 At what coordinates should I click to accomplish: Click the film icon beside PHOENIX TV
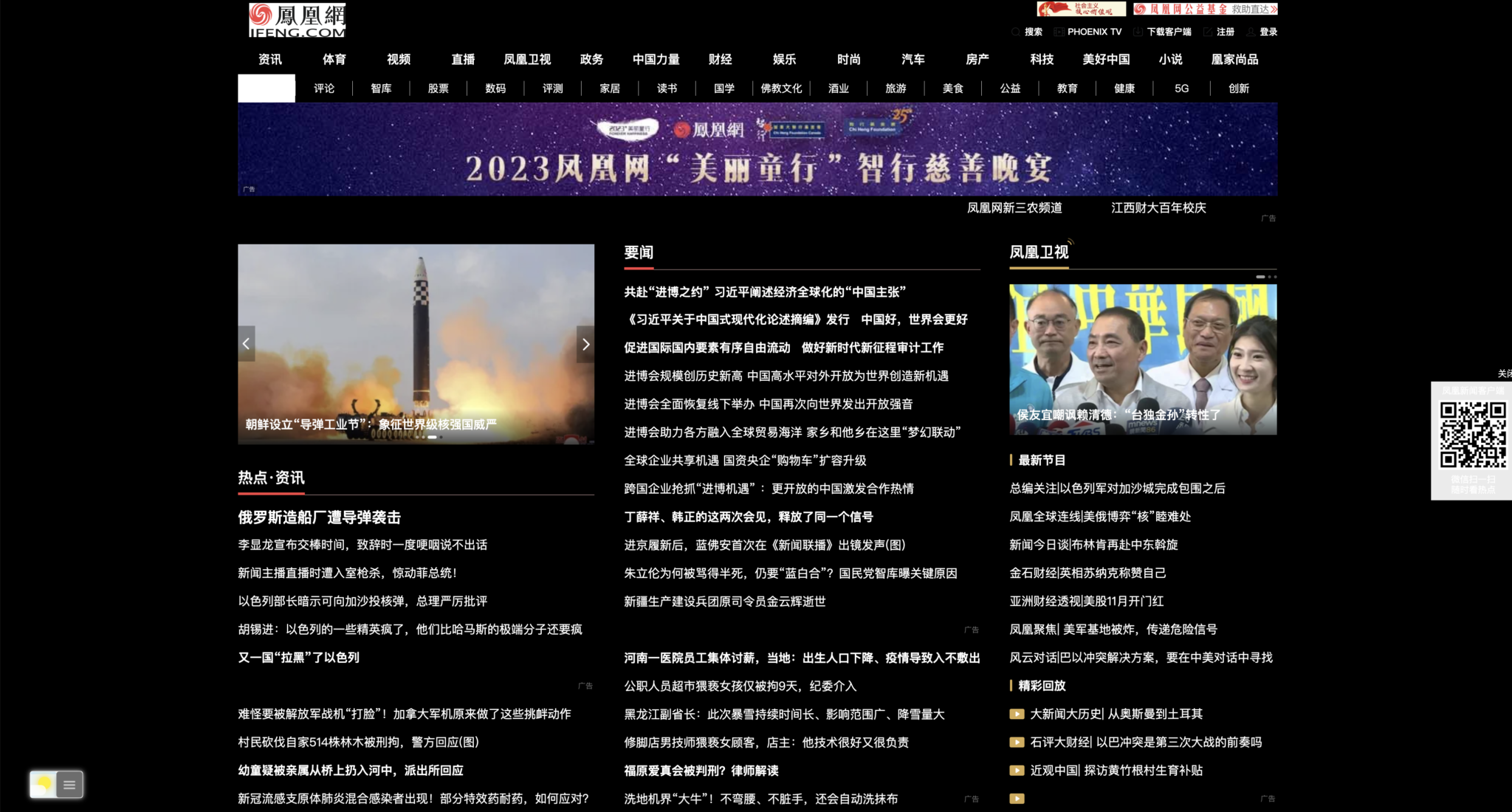pos(1059,32)
